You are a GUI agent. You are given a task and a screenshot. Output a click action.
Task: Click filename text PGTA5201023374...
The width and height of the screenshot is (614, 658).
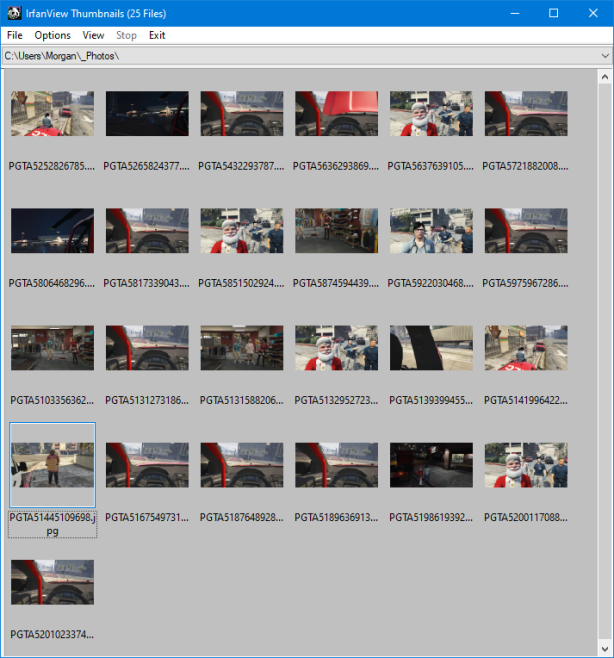click(52, 634)
